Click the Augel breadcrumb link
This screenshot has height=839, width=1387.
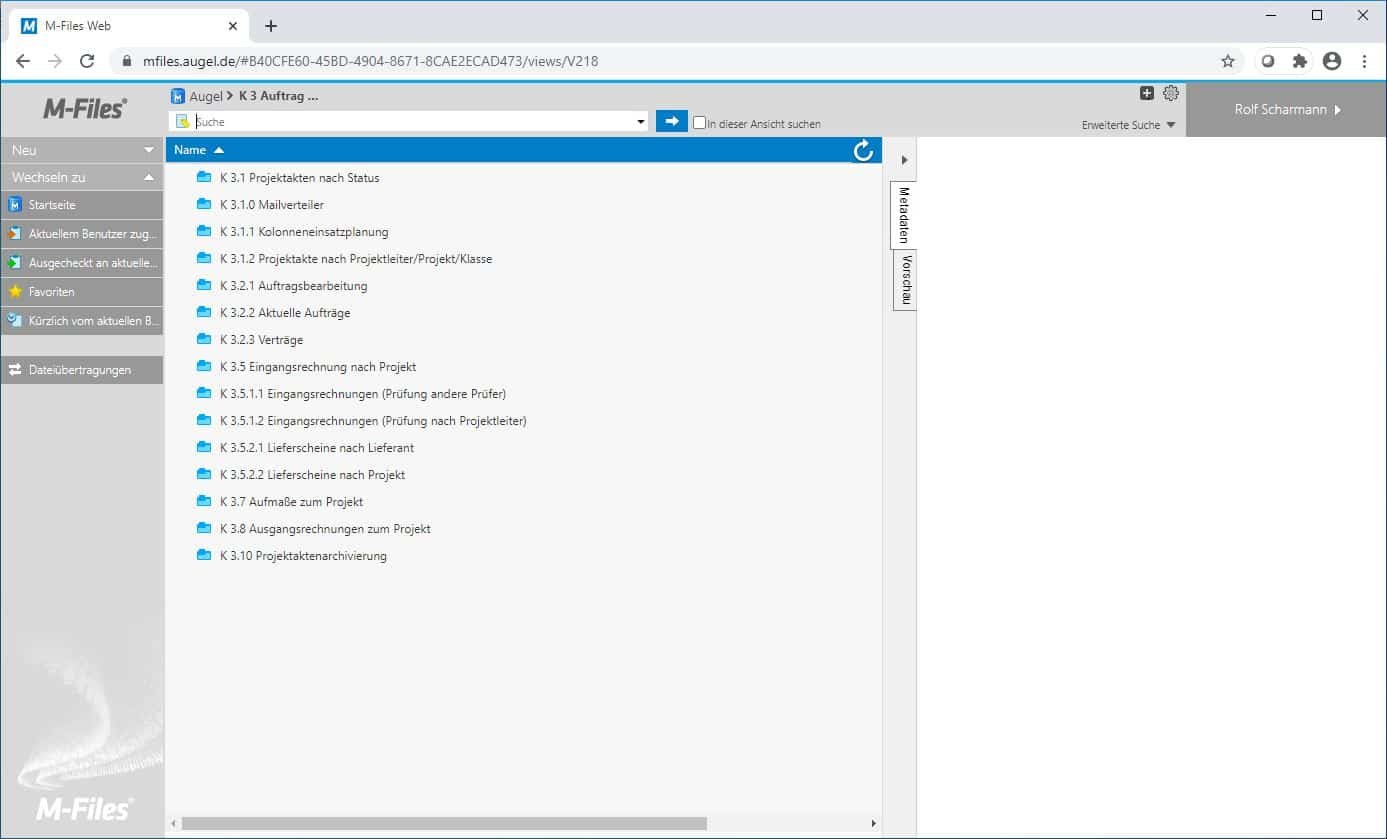205,97
